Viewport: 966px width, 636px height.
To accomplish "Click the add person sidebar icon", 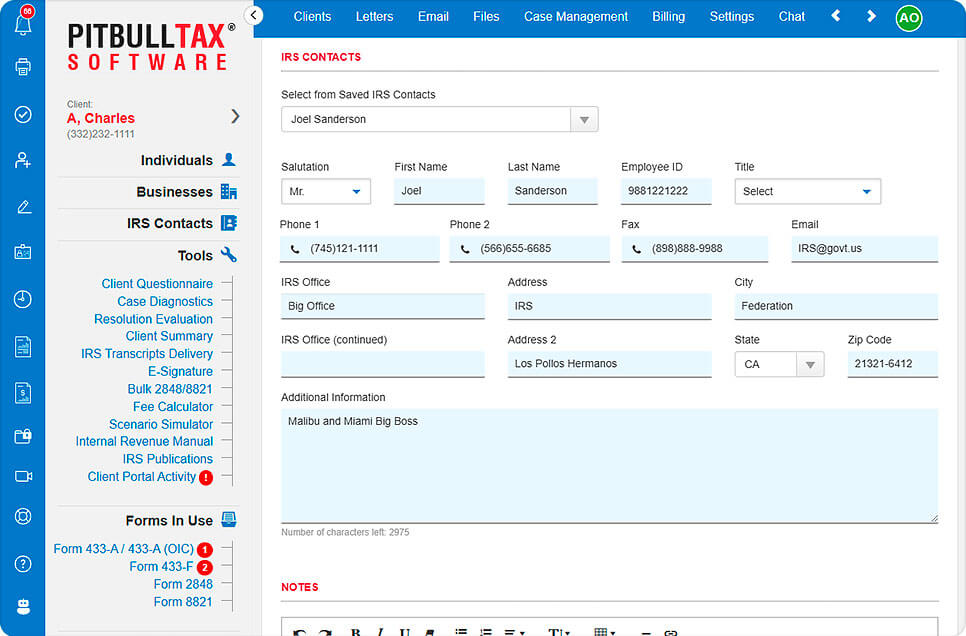I will click(23, 160).
